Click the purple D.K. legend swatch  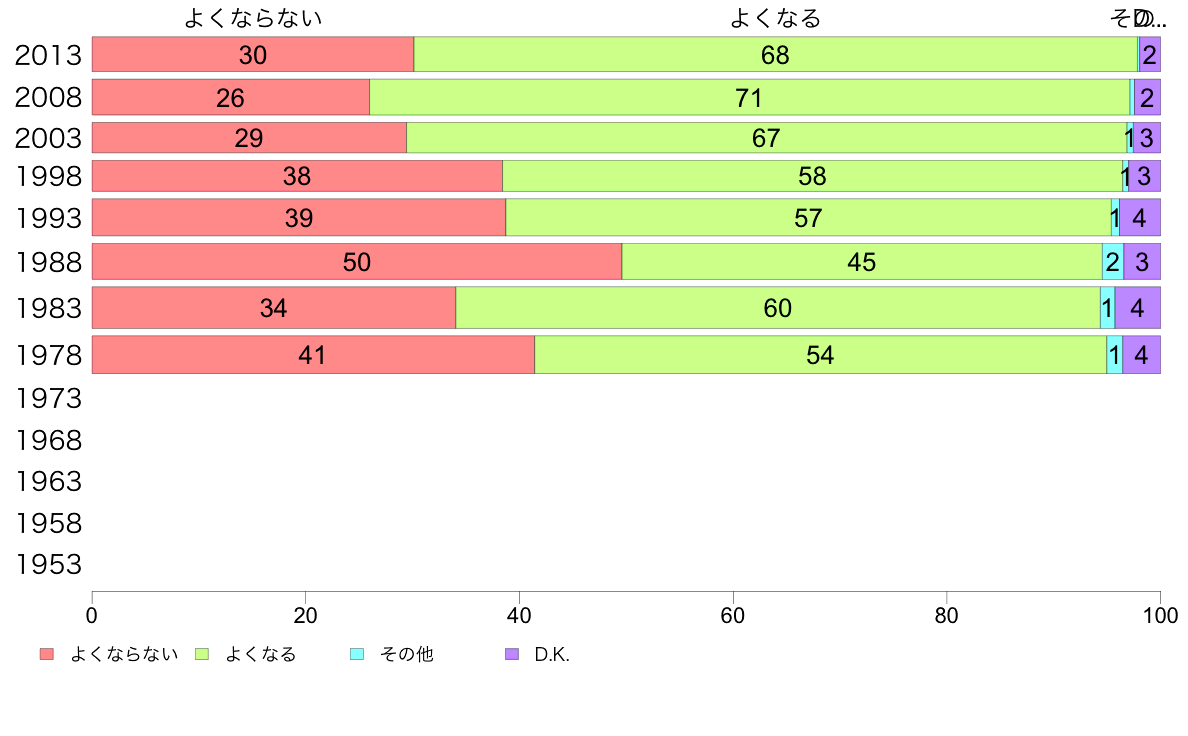coord(511,654)
